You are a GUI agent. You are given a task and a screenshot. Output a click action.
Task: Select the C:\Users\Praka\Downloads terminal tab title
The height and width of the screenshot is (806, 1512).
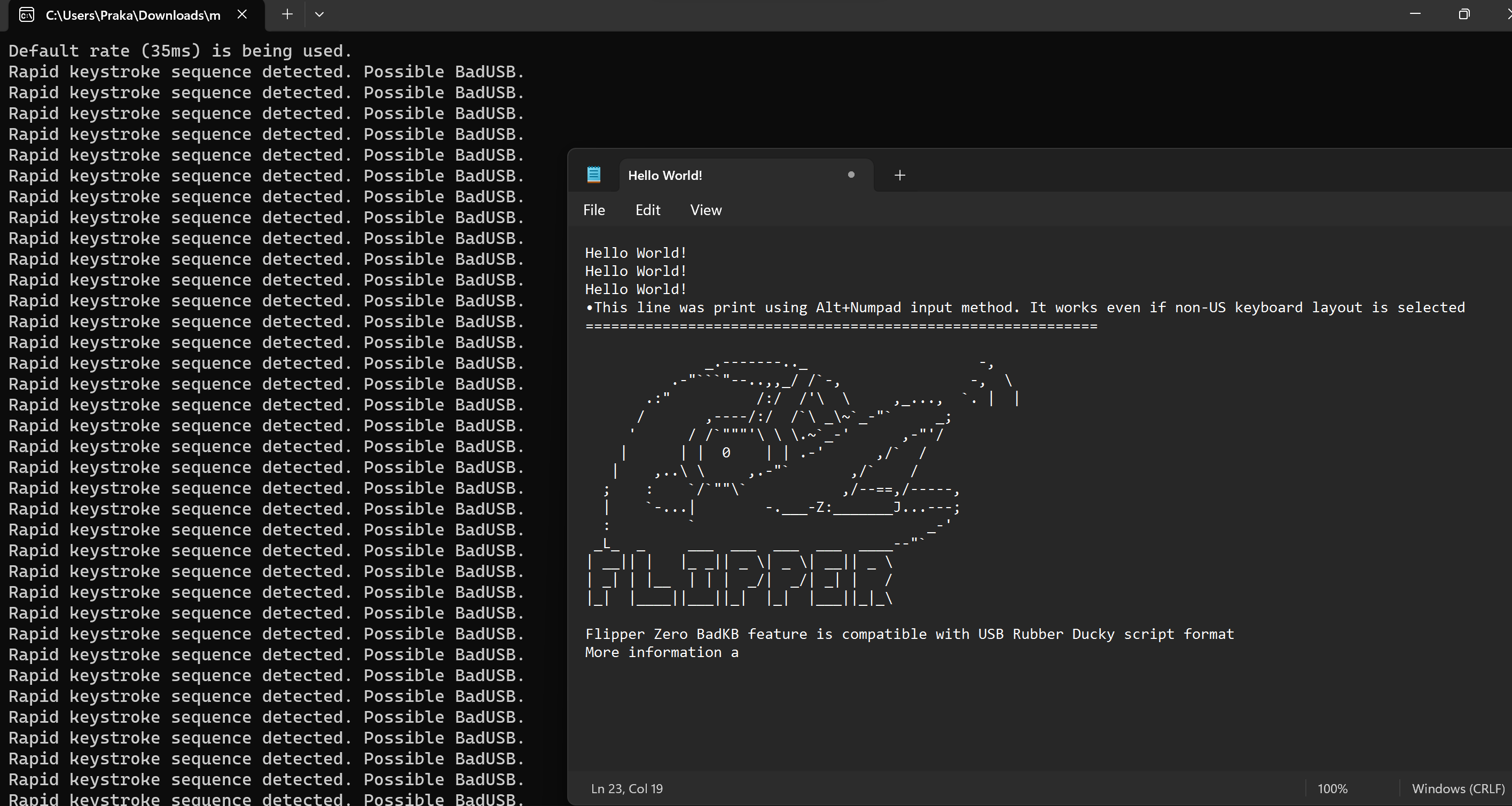tap(133, 15)
